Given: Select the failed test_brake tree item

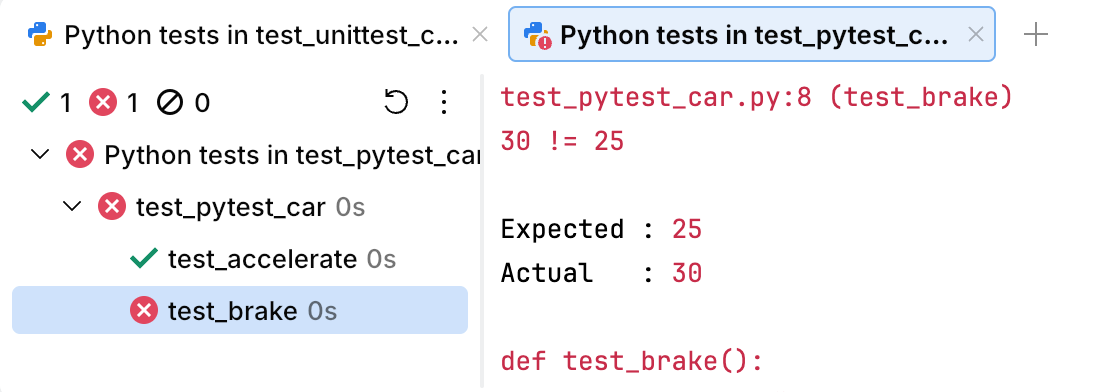Looking at the screenshot, I should pos(240,310).
